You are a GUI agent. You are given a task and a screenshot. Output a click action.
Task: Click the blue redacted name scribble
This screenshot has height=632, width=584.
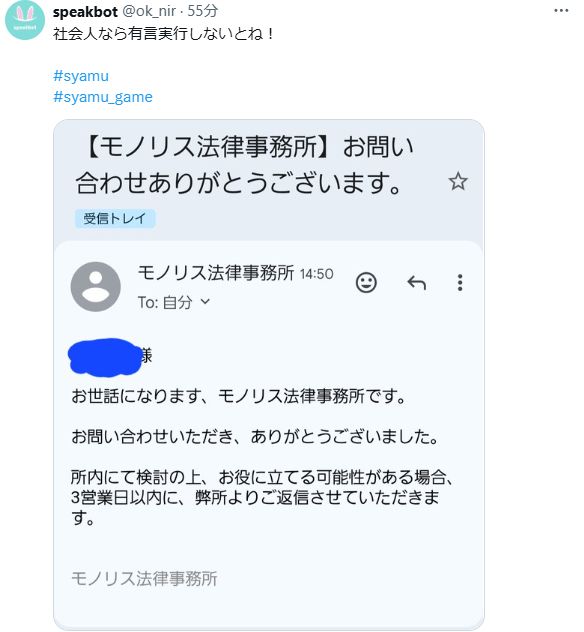104,357
